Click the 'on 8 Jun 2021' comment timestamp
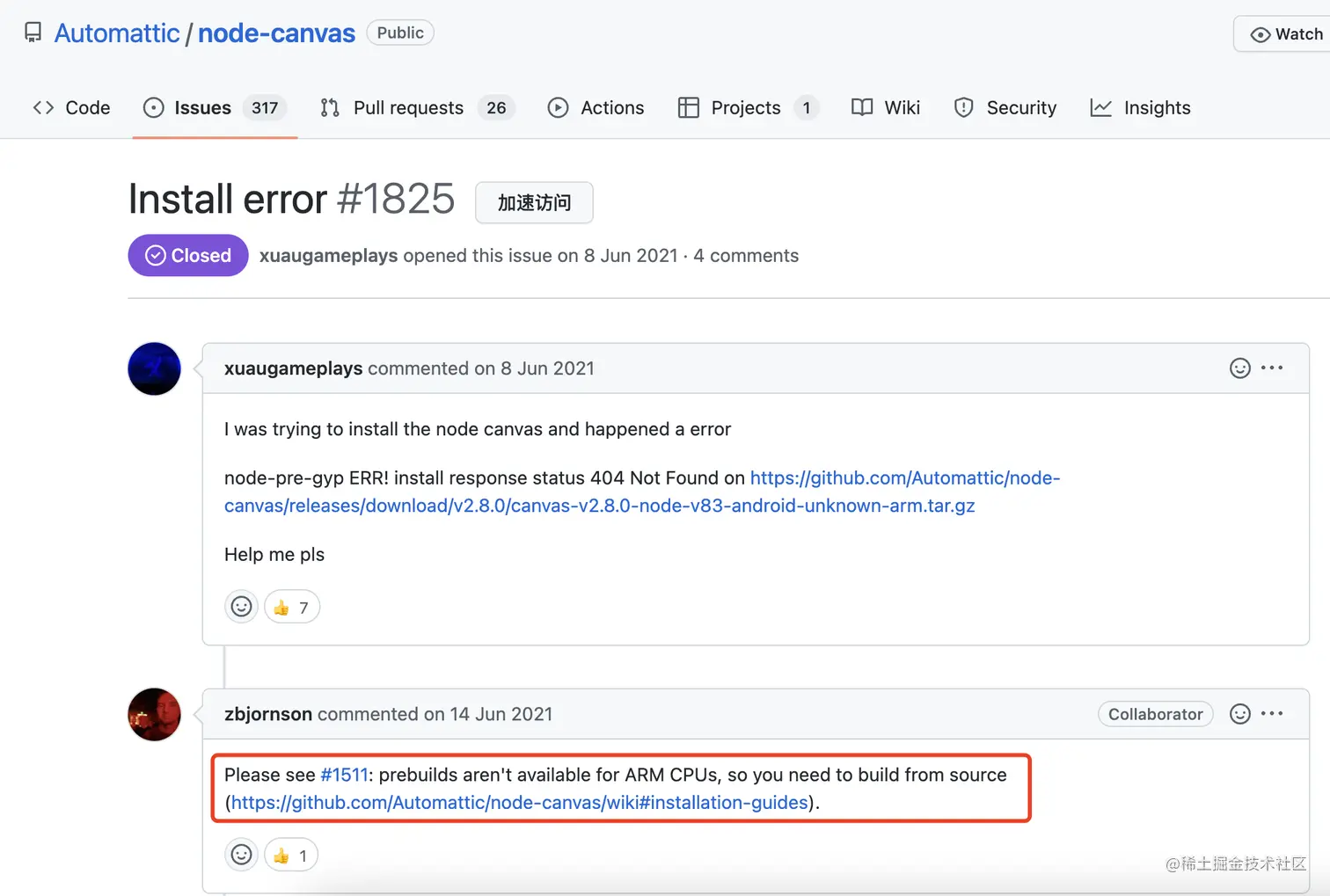 534,368
